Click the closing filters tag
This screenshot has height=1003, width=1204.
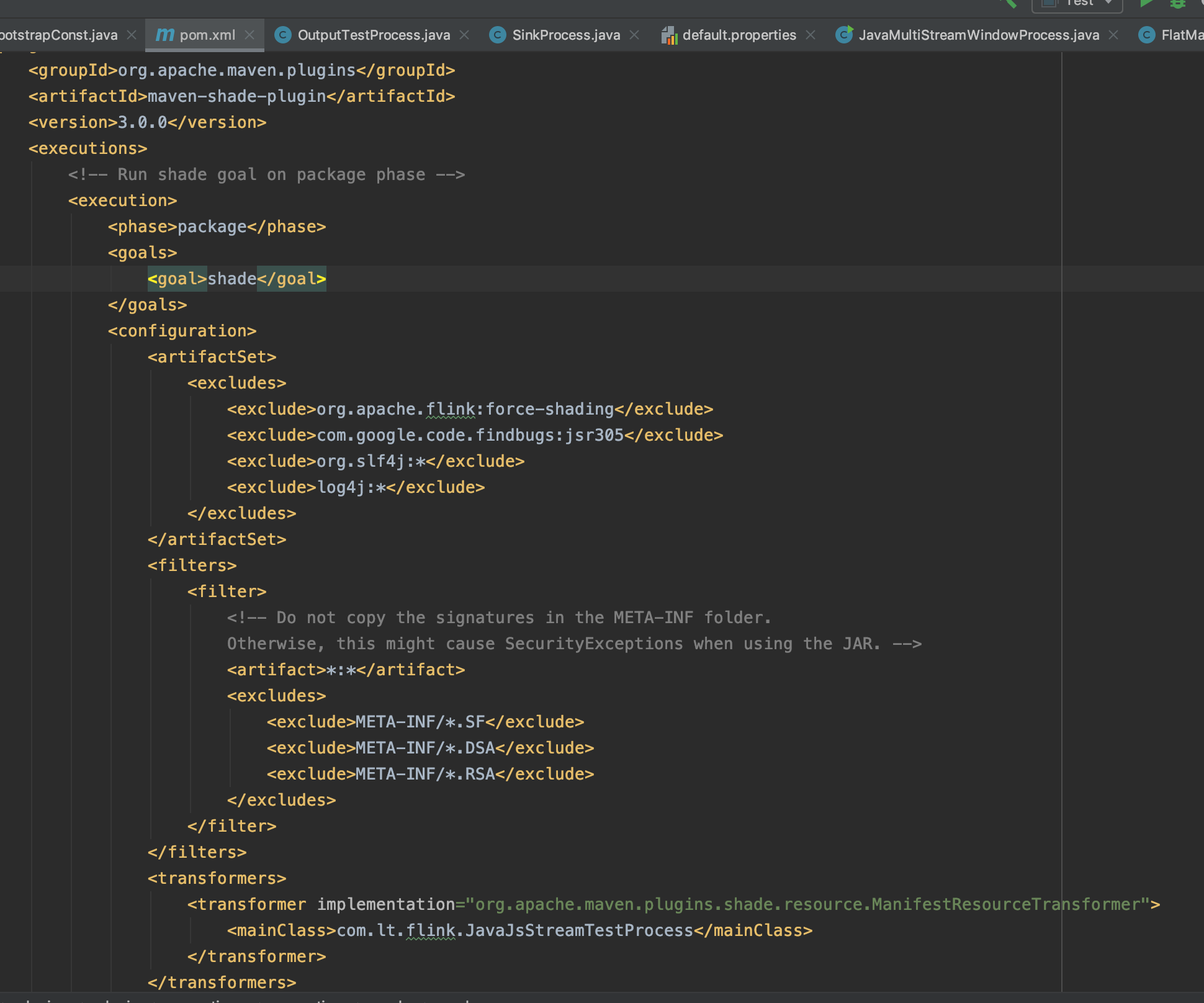pyautogui.click(x=197, y=852)
